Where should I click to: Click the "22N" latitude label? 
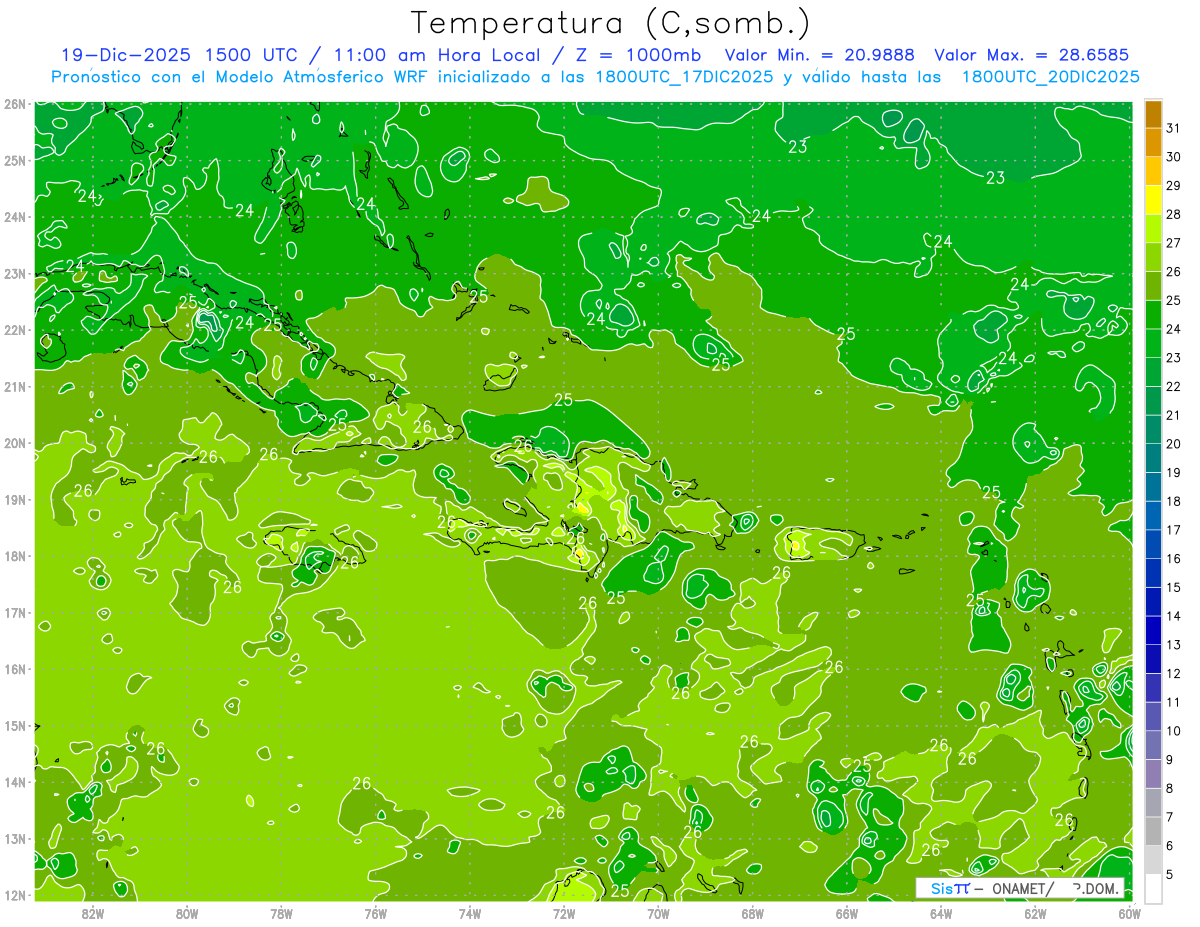[15, 330]
